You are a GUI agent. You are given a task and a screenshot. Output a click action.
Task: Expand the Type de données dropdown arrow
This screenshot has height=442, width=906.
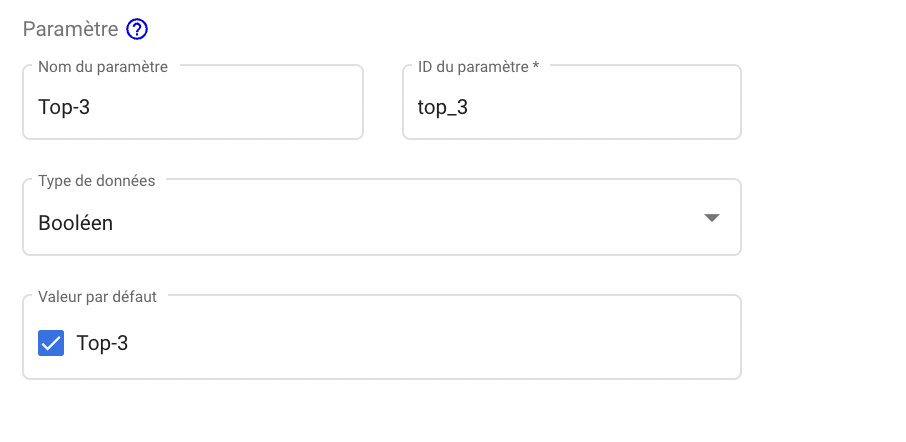pyautogui.click(x=712, y=218)
